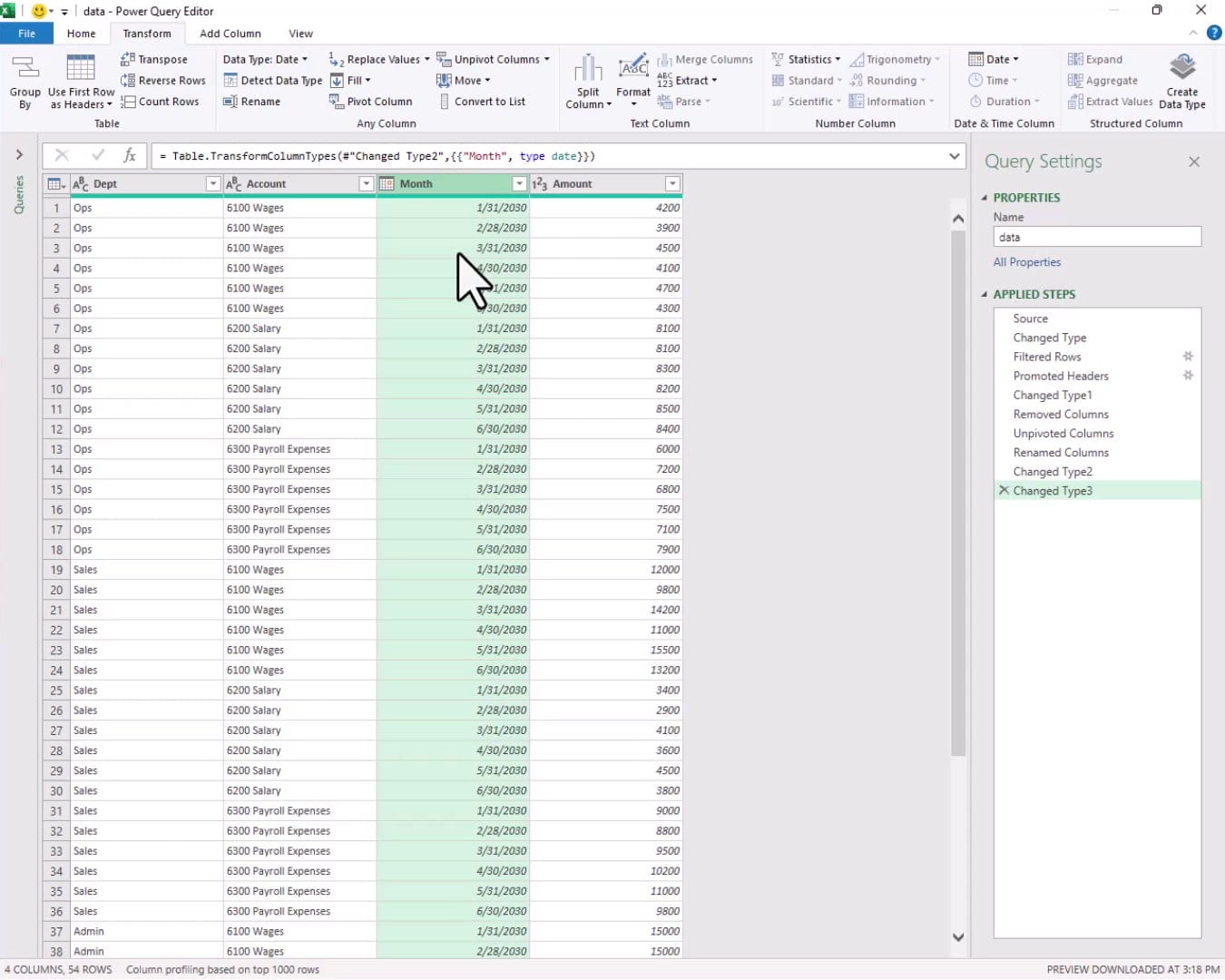Open the All Properties link
1225x980 pixels.
click(1026, 262)
